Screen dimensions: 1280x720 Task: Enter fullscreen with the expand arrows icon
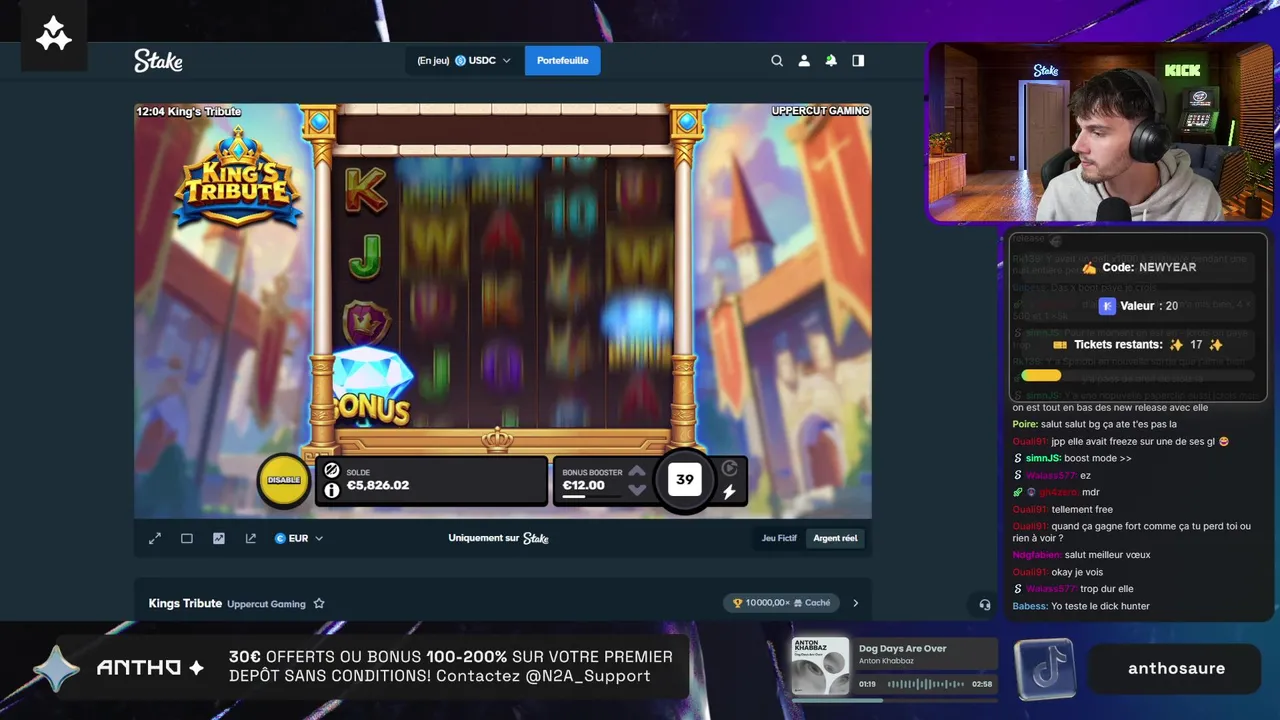[x=155, y=538]
